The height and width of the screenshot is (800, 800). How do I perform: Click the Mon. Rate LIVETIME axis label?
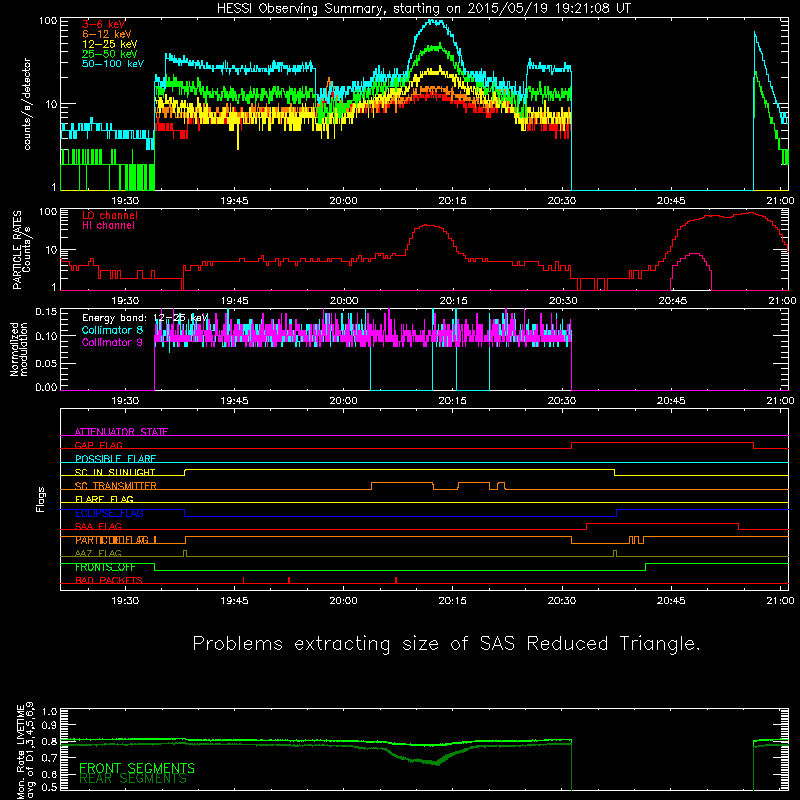point(26,750)
